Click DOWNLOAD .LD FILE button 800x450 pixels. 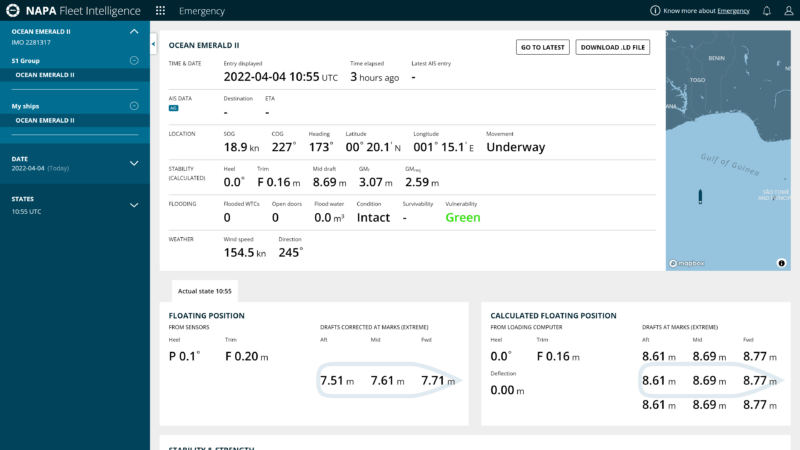pyautogui.click(x=612, y=47)
